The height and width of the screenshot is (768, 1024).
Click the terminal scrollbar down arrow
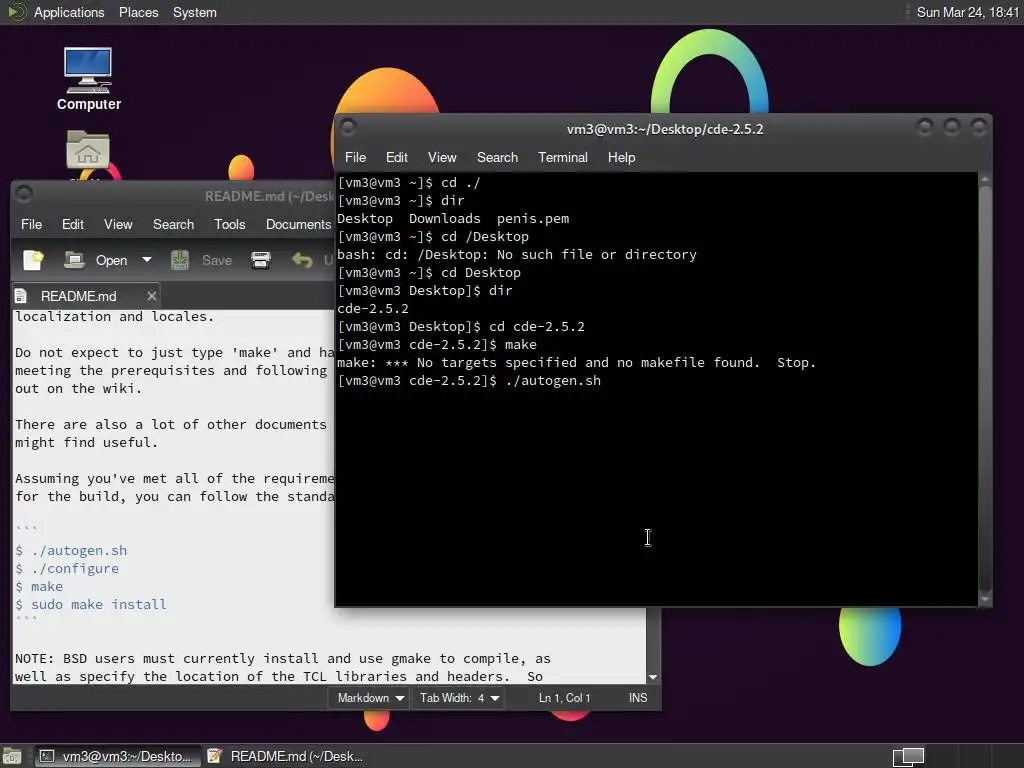pyautogui.click(x=985, y=598)
